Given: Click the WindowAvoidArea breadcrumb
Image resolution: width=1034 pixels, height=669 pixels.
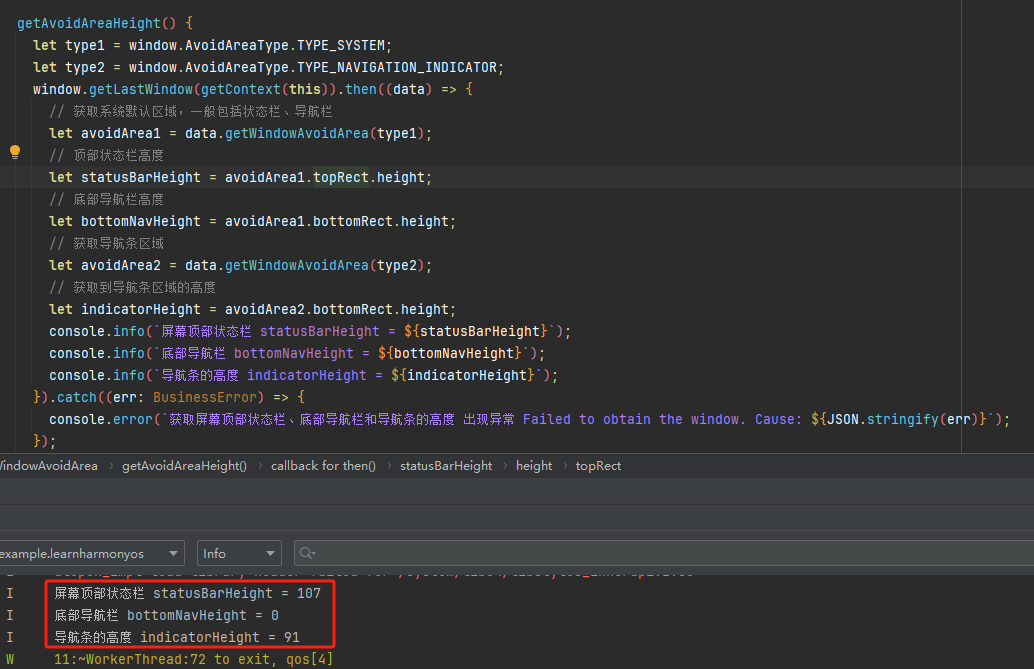Looking at the screenshot, I should pos(49,466).
